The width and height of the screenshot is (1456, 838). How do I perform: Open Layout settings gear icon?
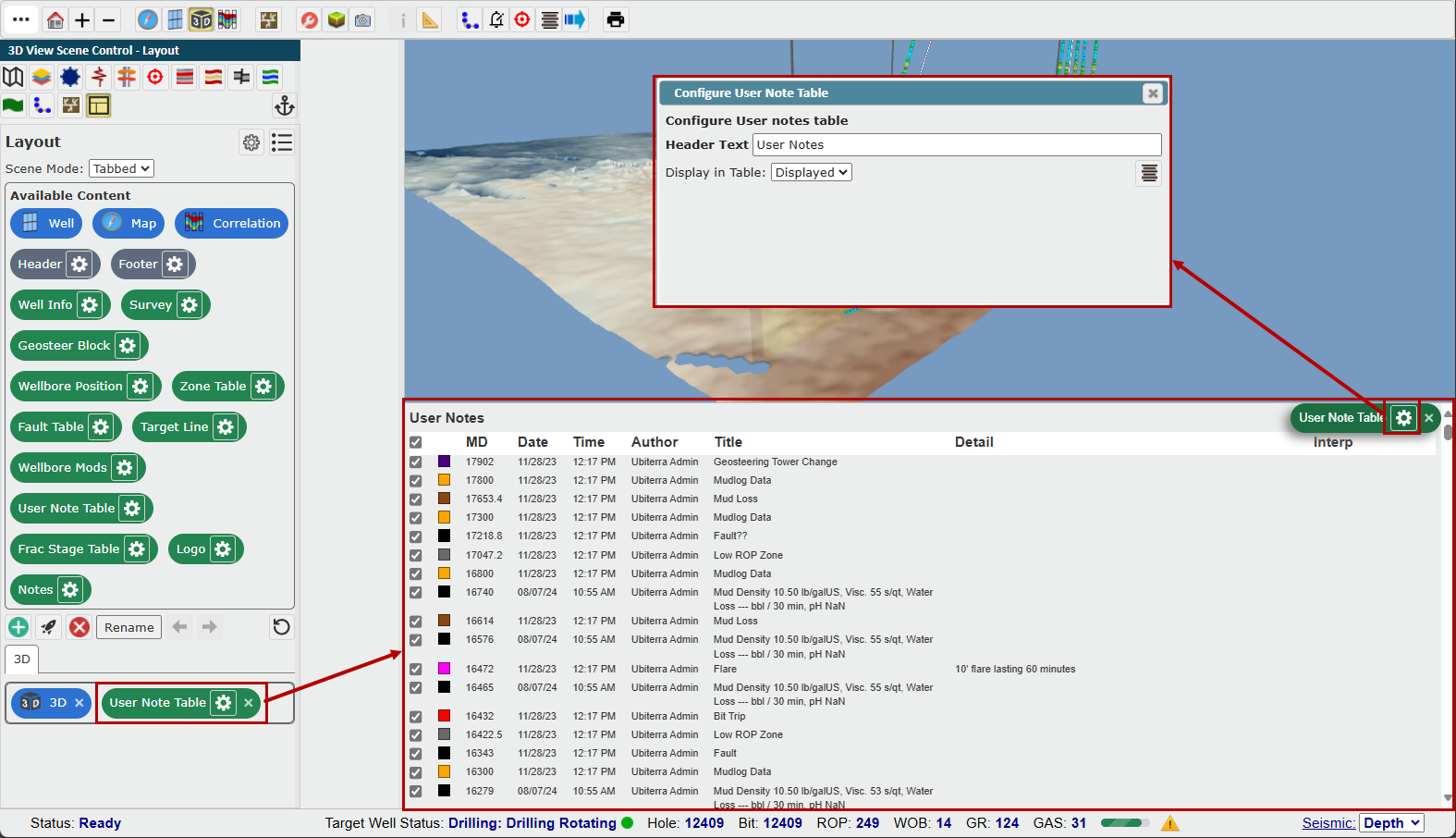tap(251, 142)
